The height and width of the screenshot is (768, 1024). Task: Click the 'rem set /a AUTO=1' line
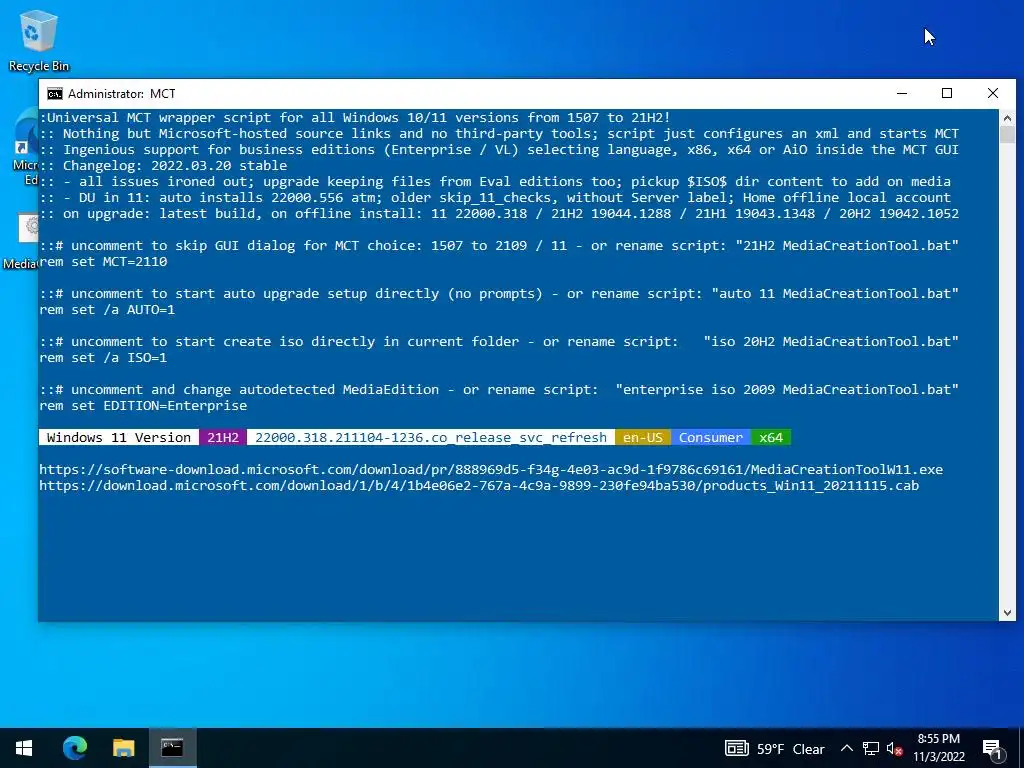pyautogui.click(x=107, y=310)
